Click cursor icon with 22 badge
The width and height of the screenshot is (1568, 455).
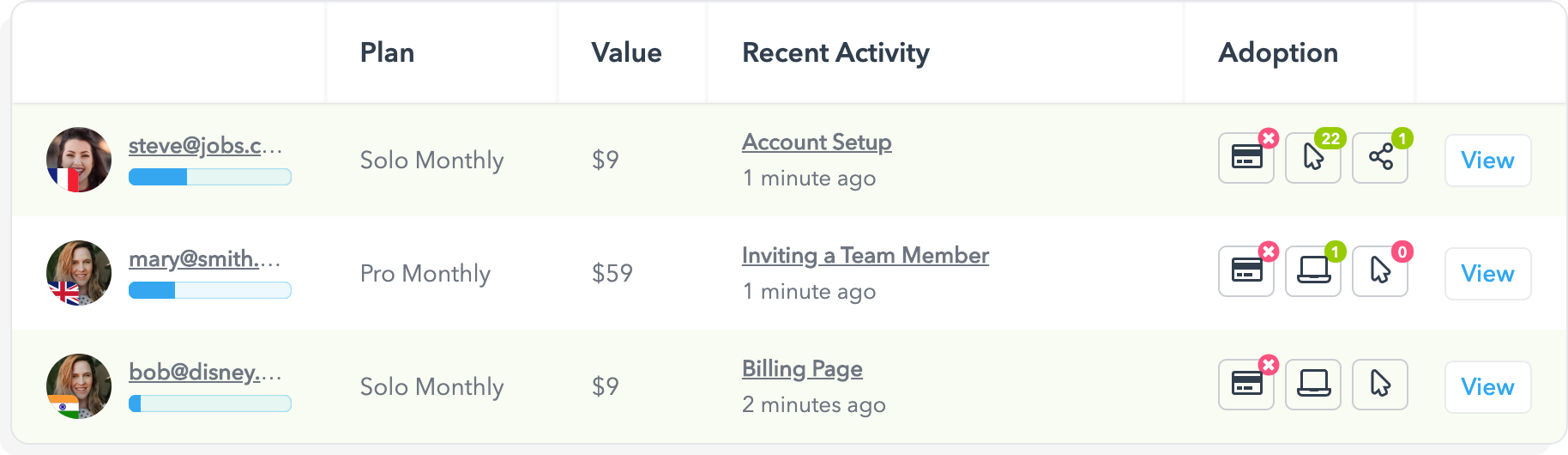click(1312, 158)
